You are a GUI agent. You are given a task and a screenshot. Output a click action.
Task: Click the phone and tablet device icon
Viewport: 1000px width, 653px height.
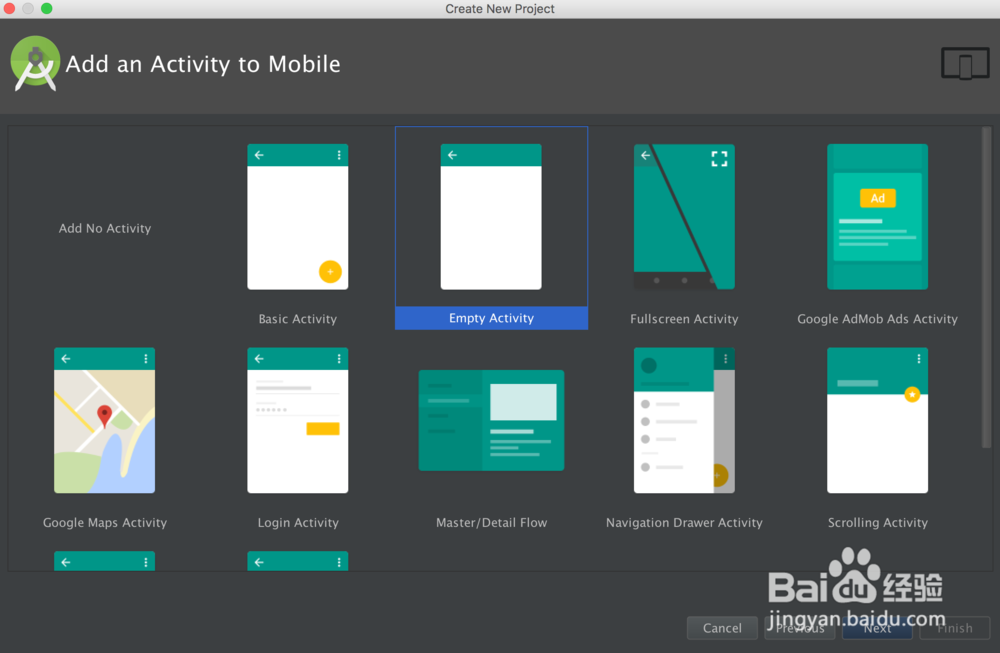click(x=966, y=63)
